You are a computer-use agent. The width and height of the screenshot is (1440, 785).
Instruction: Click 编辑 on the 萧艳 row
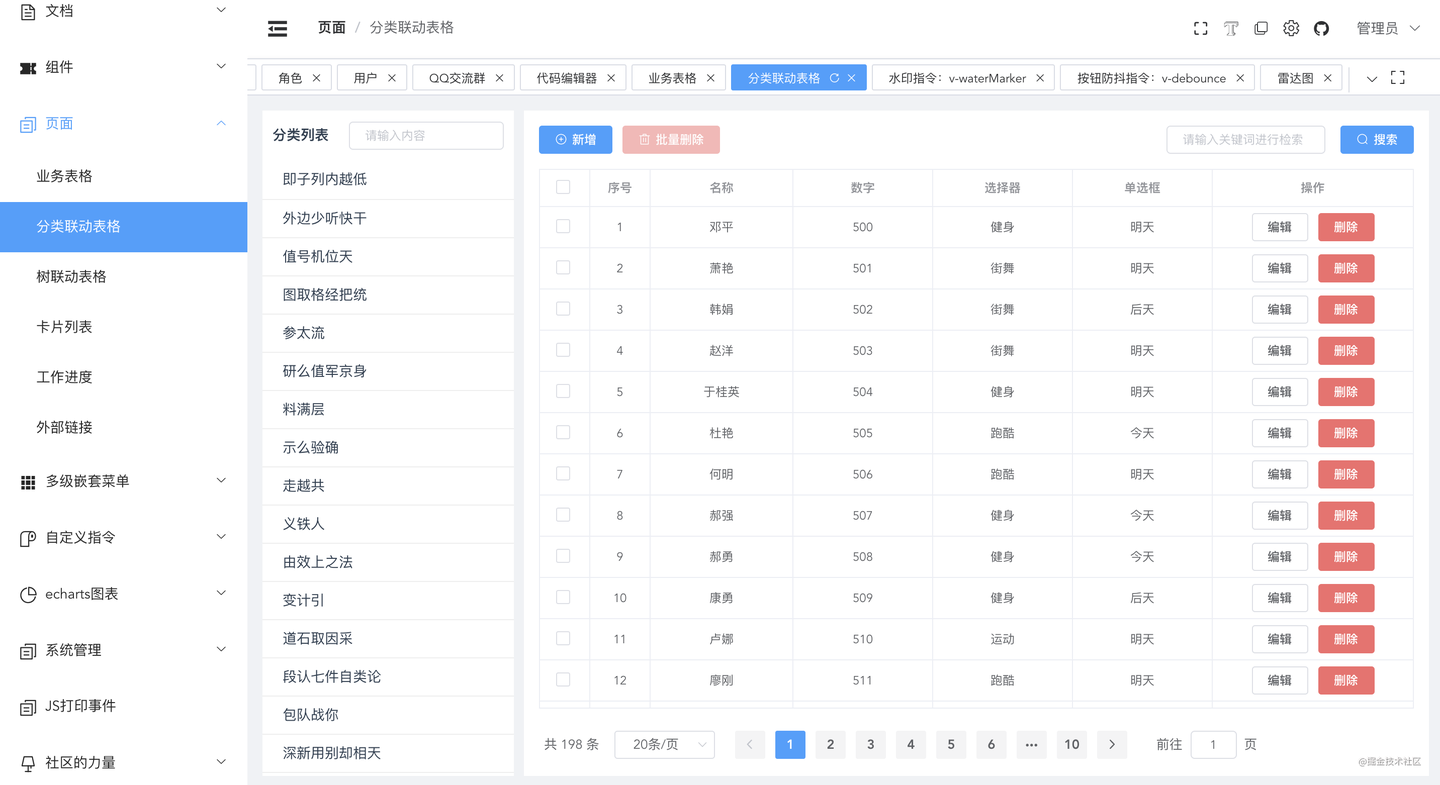coord(1279,268)
